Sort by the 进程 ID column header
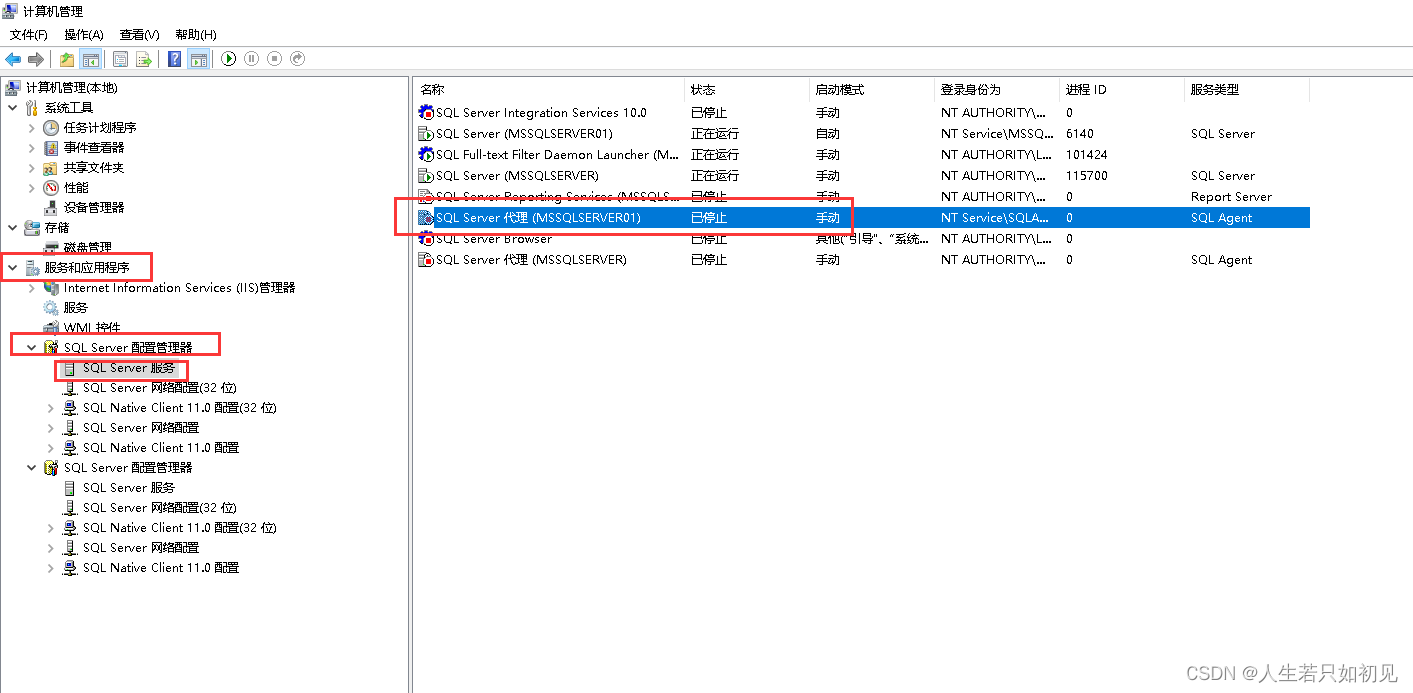The height and width of the screenshot is (693, 1413). click(x=1122, y=90)
